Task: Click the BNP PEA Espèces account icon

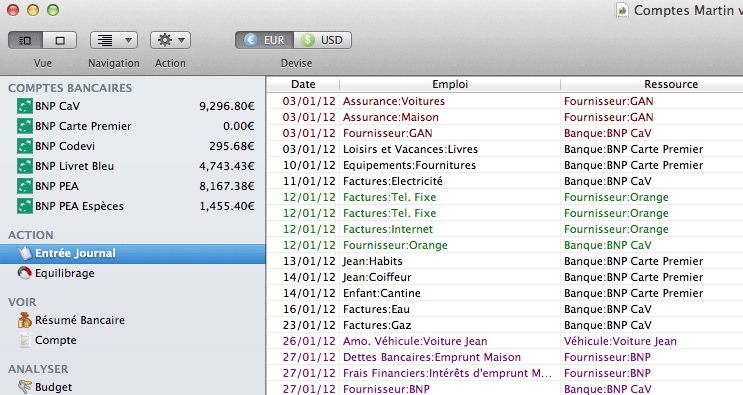Action: point(25,206)
